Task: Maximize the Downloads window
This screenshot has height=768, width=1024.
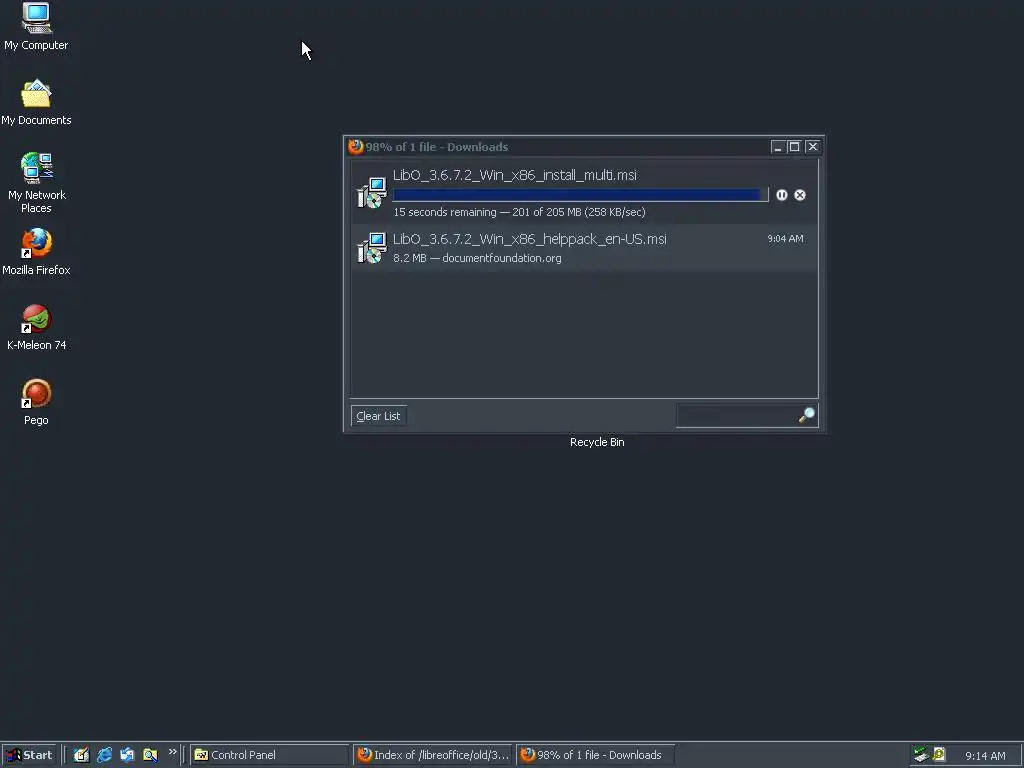Action: tap(794, 147)
